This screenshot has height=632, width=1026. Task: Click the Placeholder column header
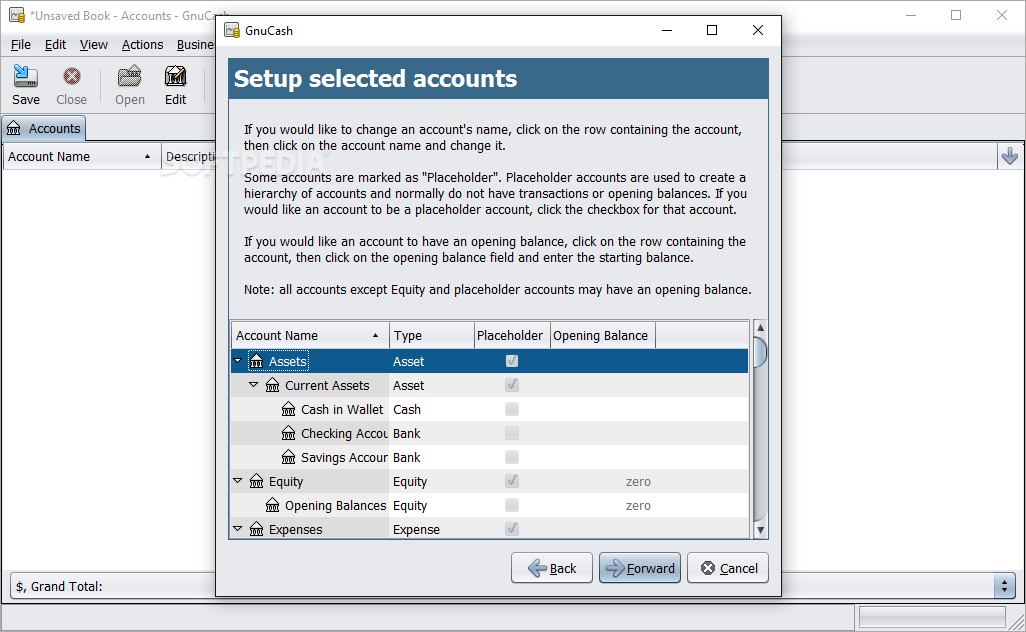pos(512,335)
